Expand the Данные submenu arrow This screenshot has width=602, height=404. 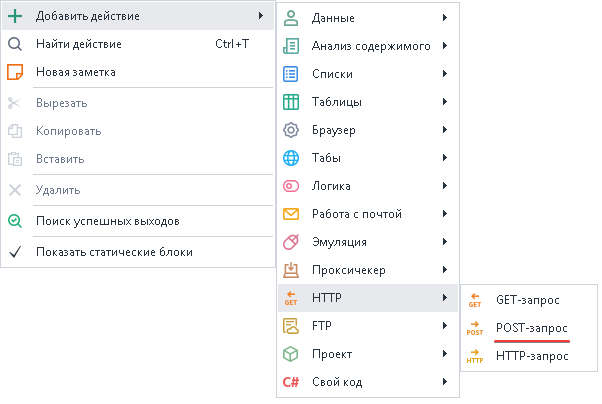pyautogui.click(x=444, y=18)
